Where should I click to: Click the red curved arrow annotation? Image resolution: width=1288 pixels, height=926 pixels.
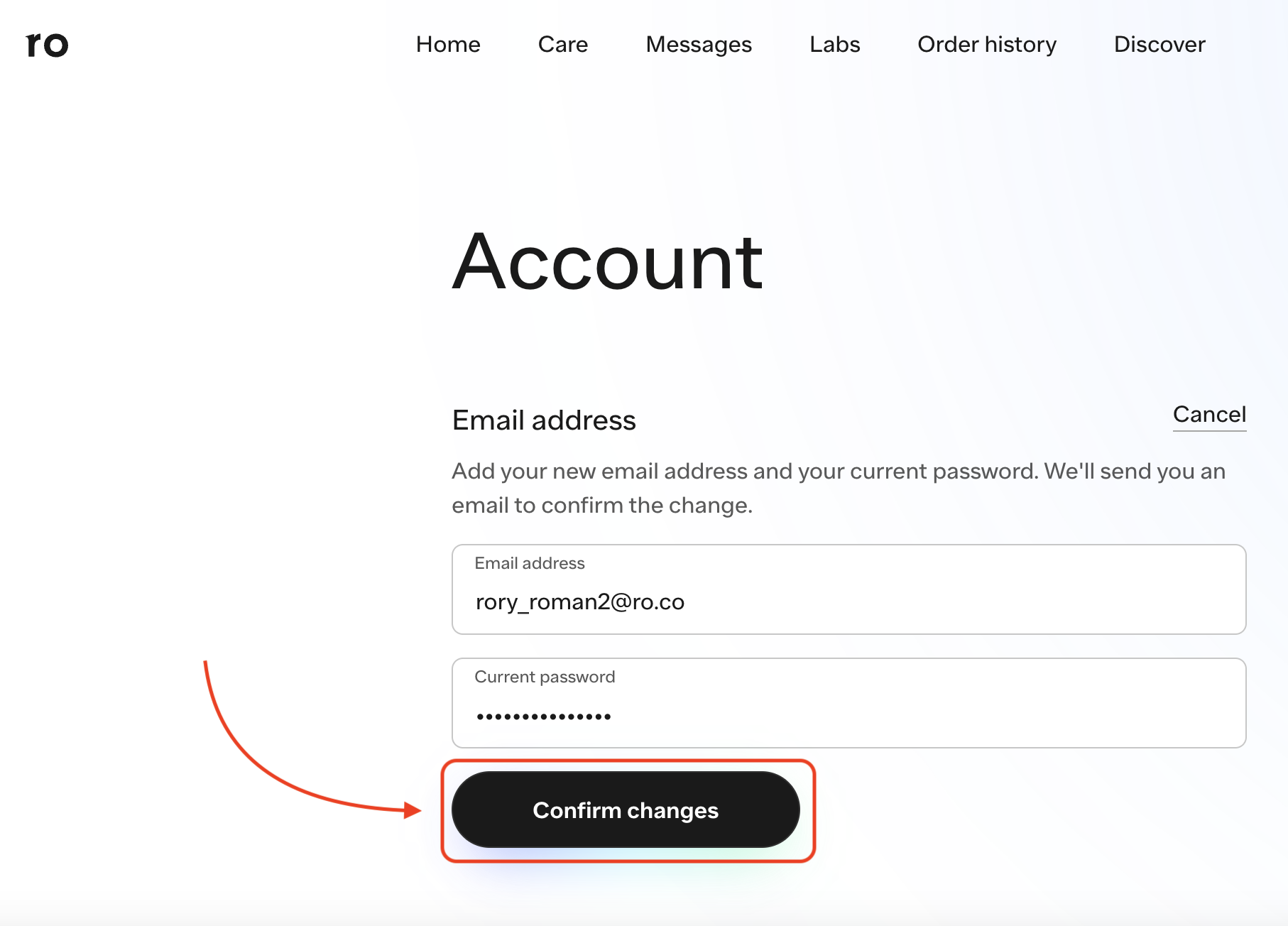(249, 760)
